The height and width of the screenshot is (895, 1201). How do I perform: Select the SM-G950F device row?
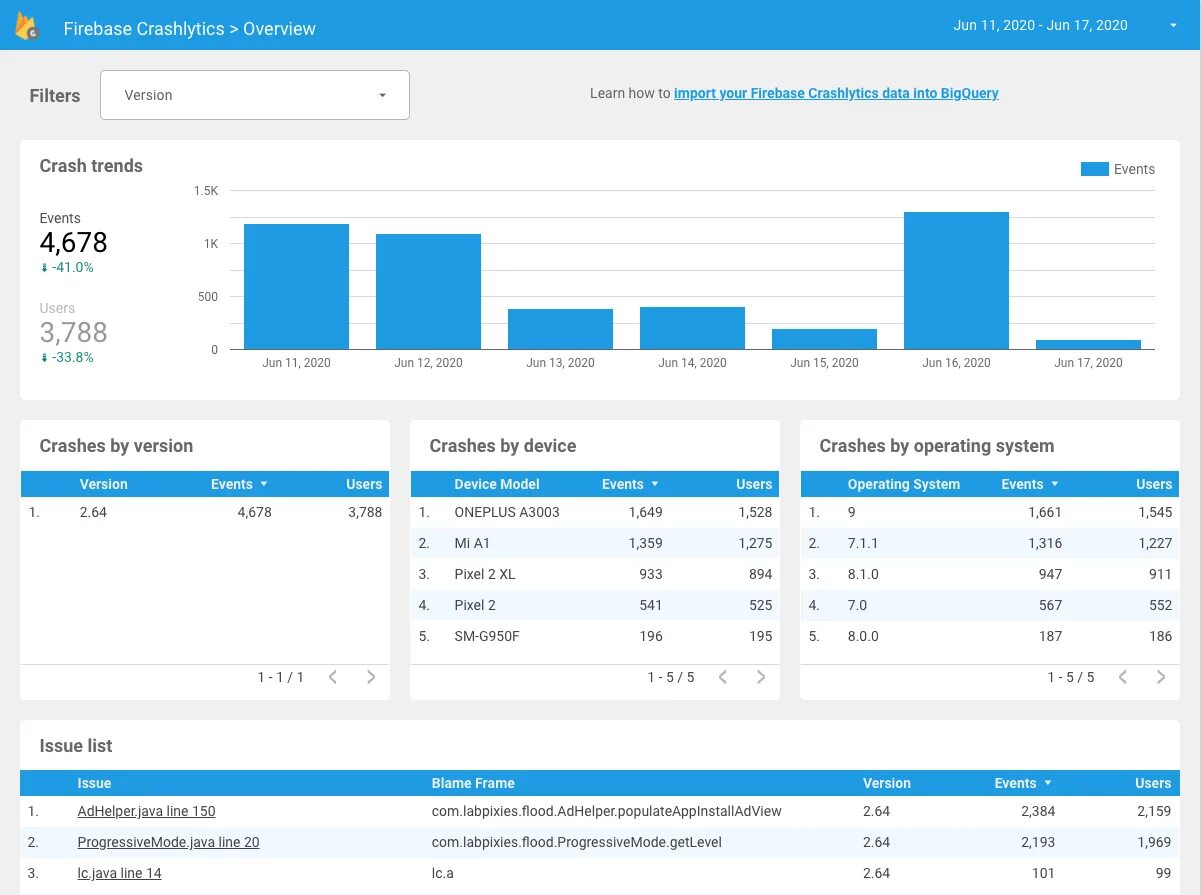[595, 636]
